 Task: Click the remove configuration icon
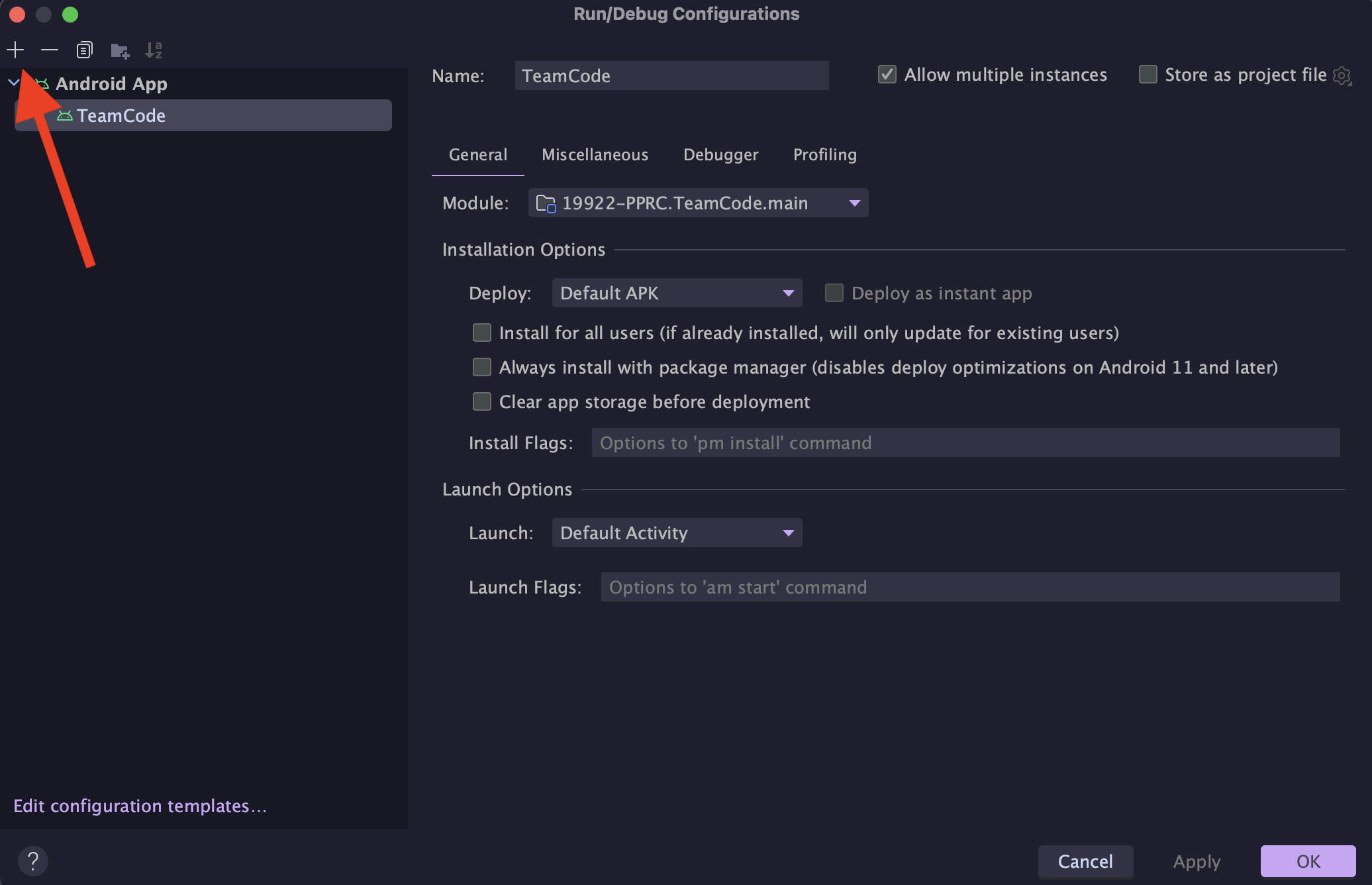tap(48, 49)
